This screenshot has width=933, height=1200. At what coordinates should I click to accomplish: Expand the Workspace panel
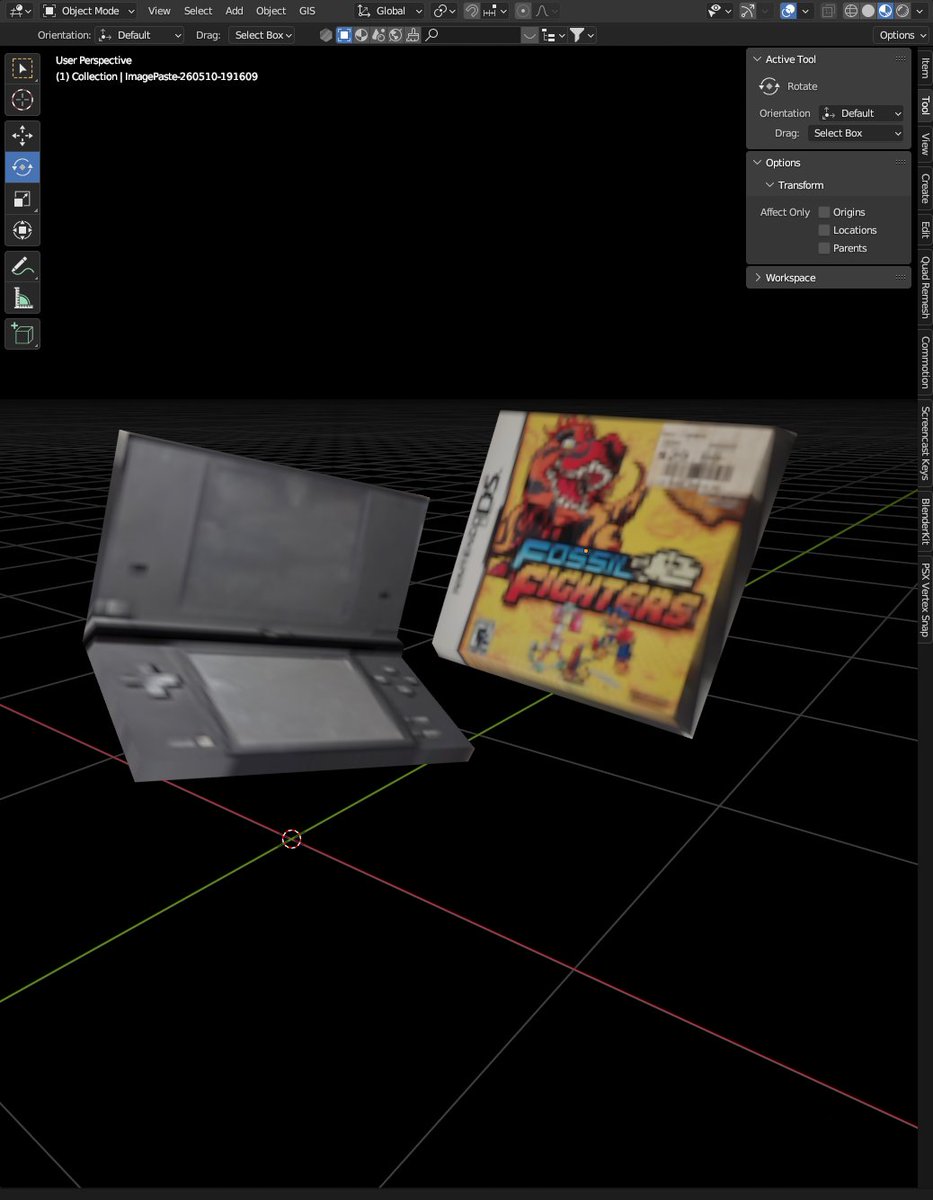[757, 277]
